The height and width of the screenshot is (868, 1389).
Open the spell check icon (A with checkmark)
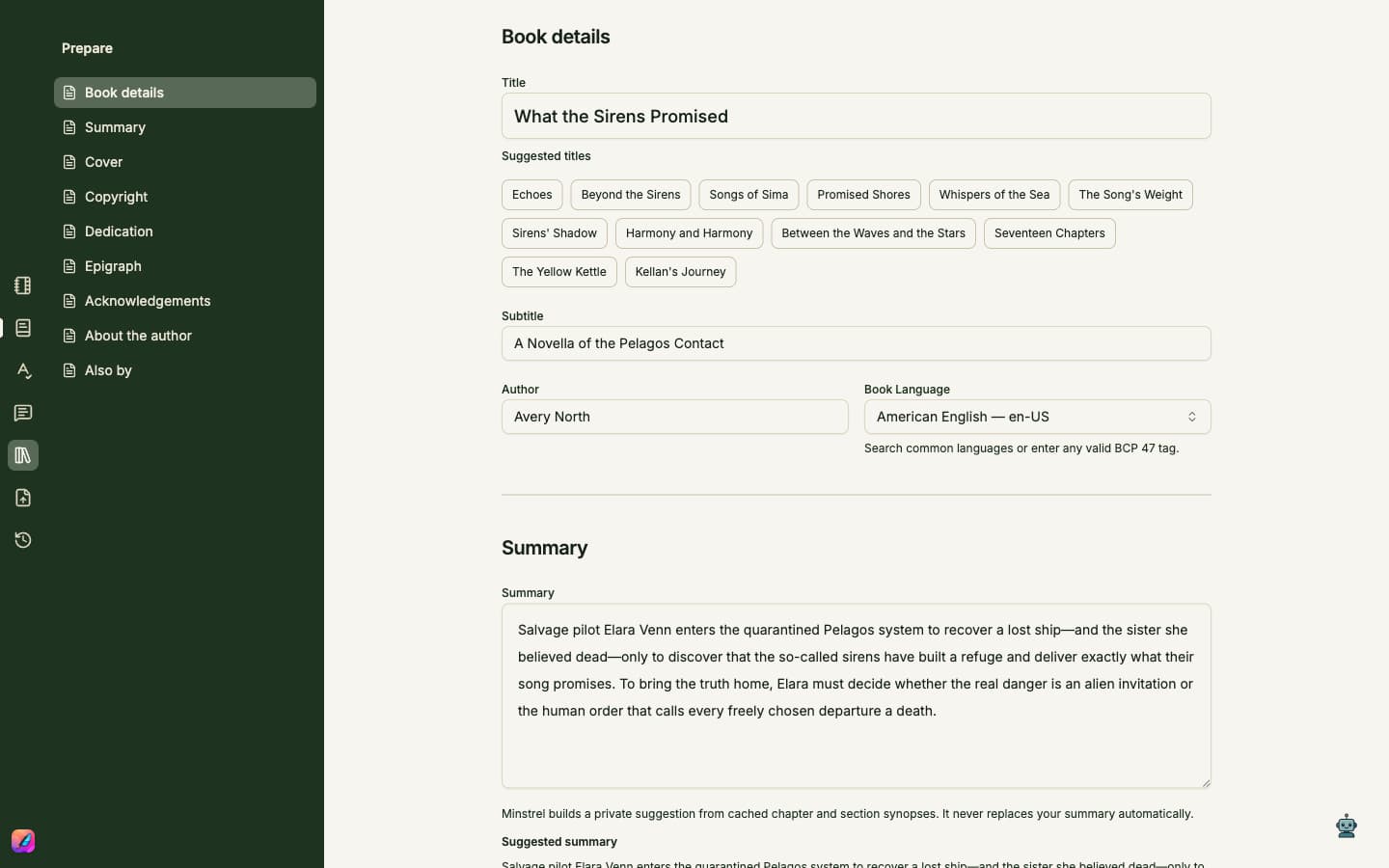click(23, 370)
